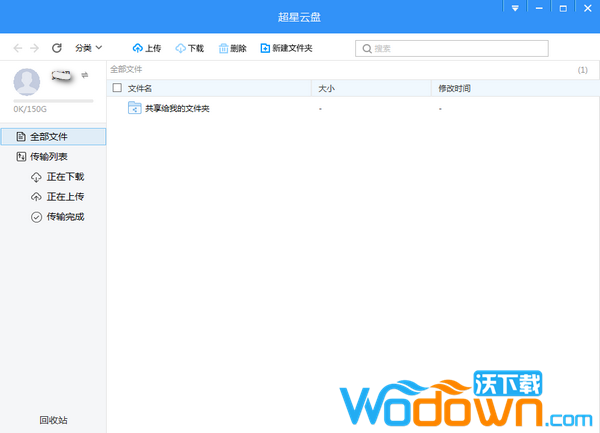Click the user avatar picture
The width and height of the screenshot is (600, 433).
click(x=27, y=82)
